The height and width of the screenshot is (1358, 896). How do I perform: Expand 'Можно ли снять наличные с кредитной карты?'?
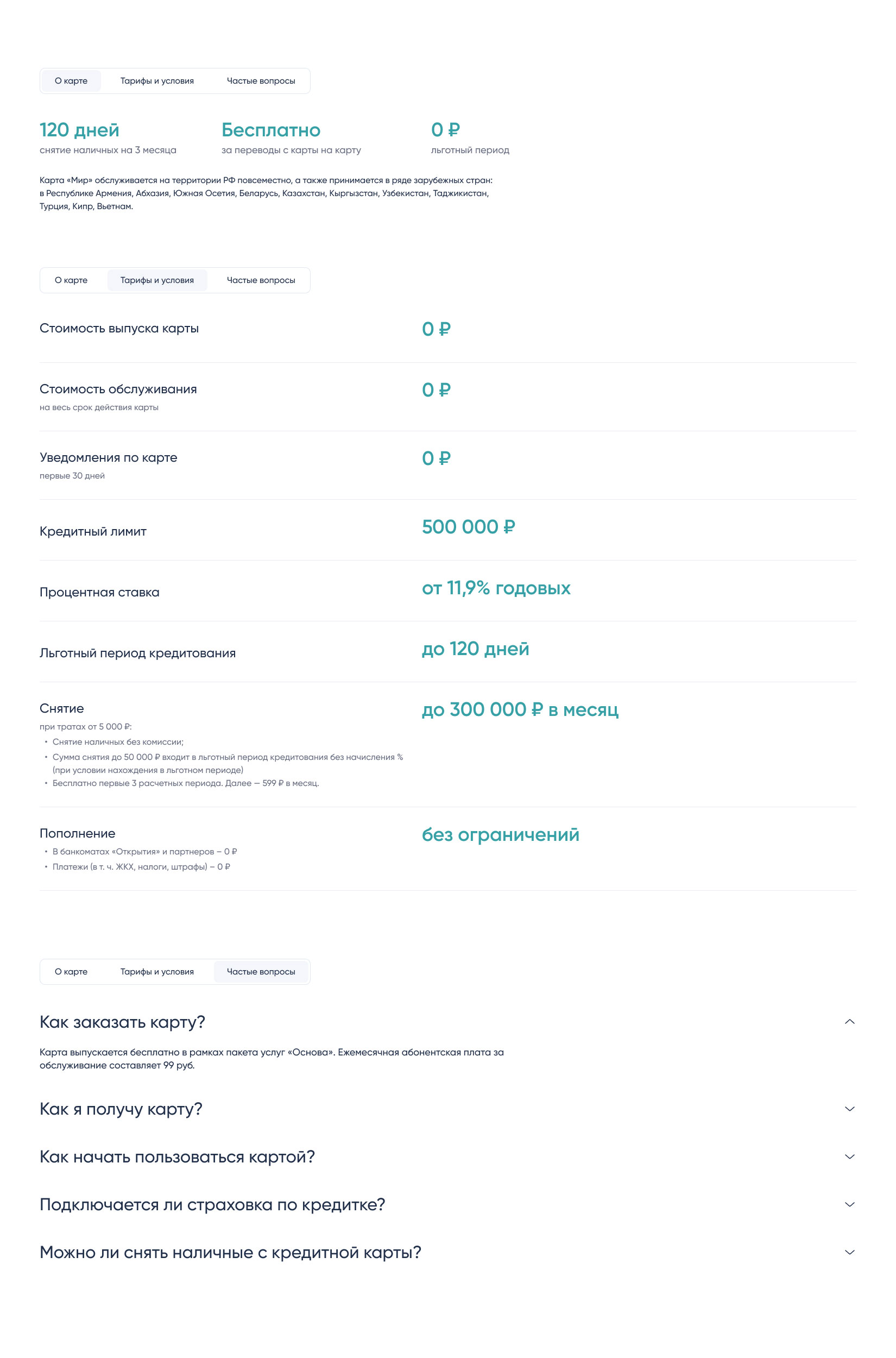[x=230, y=1253]
